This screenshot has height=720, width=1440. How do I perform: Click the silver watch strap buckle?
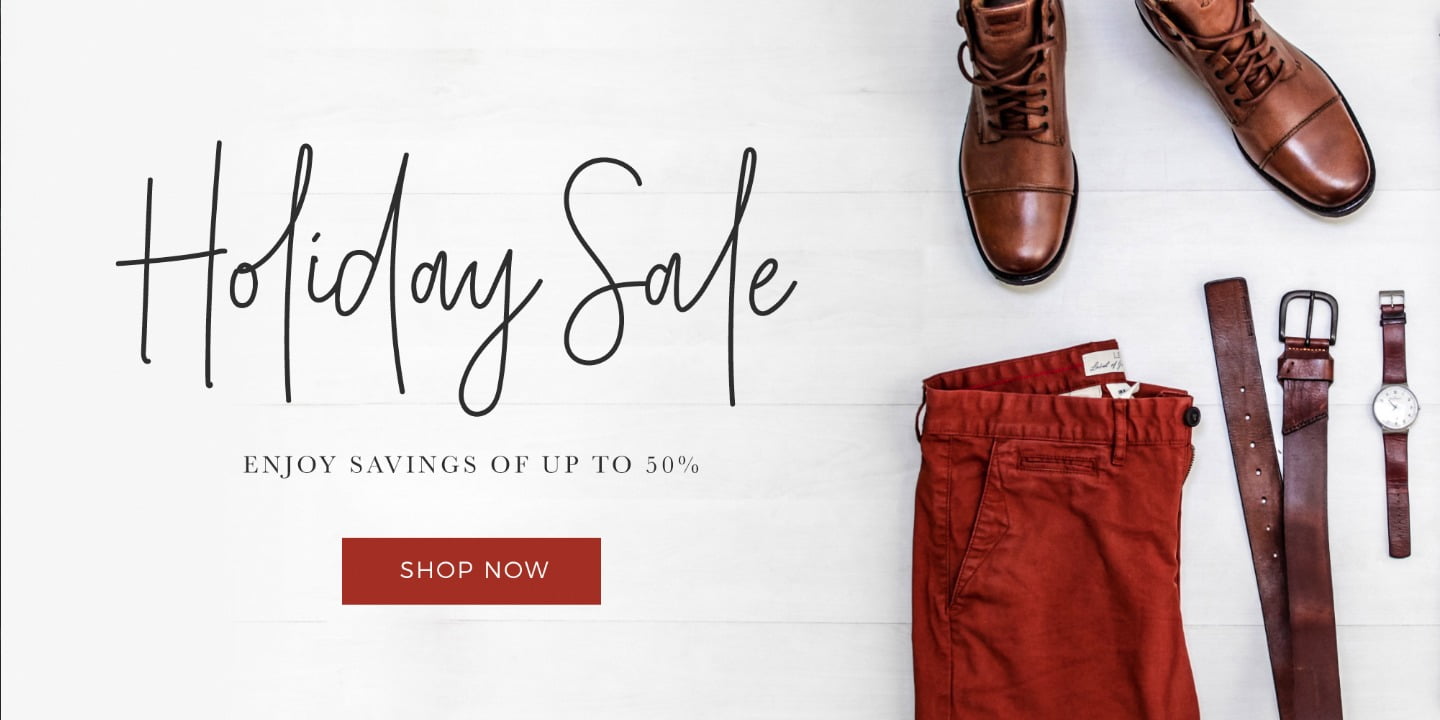click(1392, 301)
